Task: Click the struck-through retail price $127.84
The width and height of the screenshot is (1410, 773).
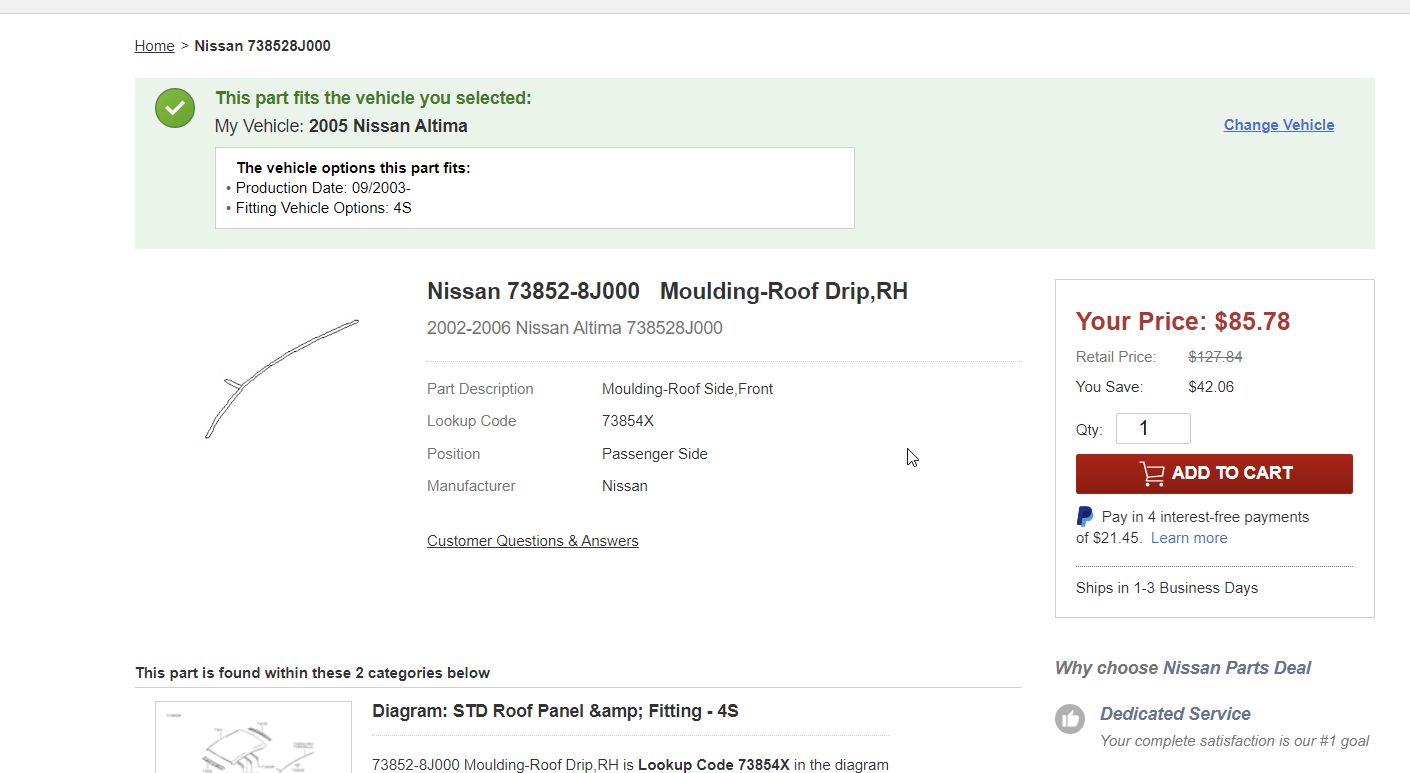Action: point(1215,357)
